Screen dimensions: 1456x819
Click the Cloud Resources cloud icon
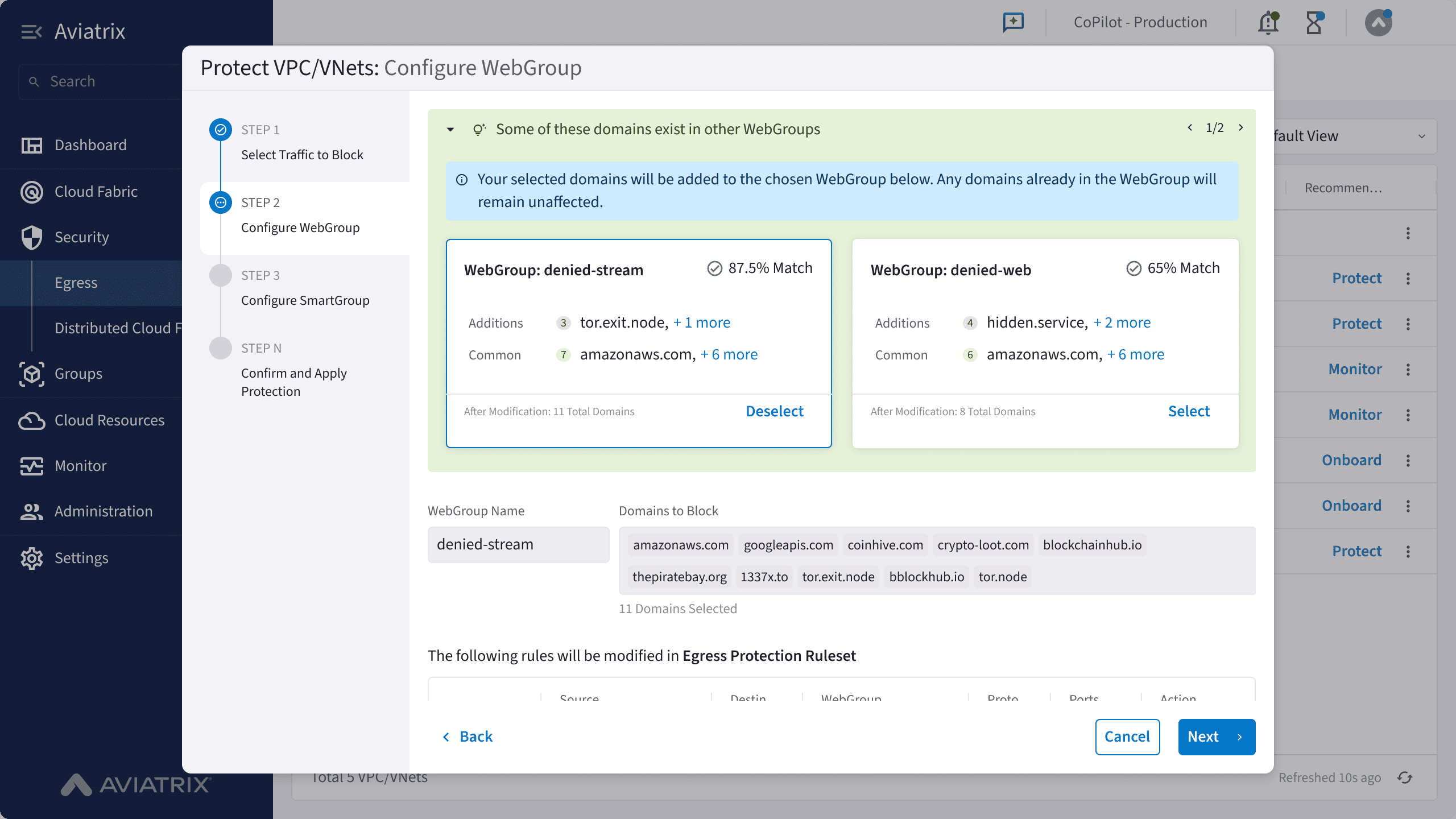pyautogui.click(x=31, y=421)
